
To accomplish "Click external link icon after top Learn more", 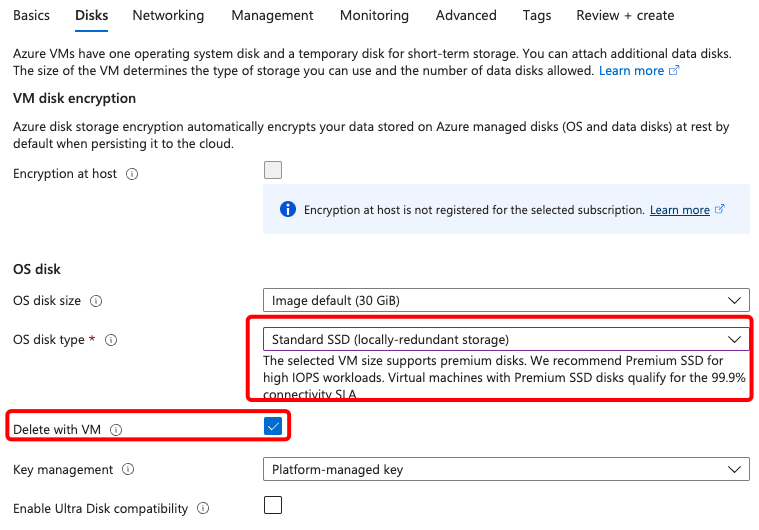I will click(674, 71).
